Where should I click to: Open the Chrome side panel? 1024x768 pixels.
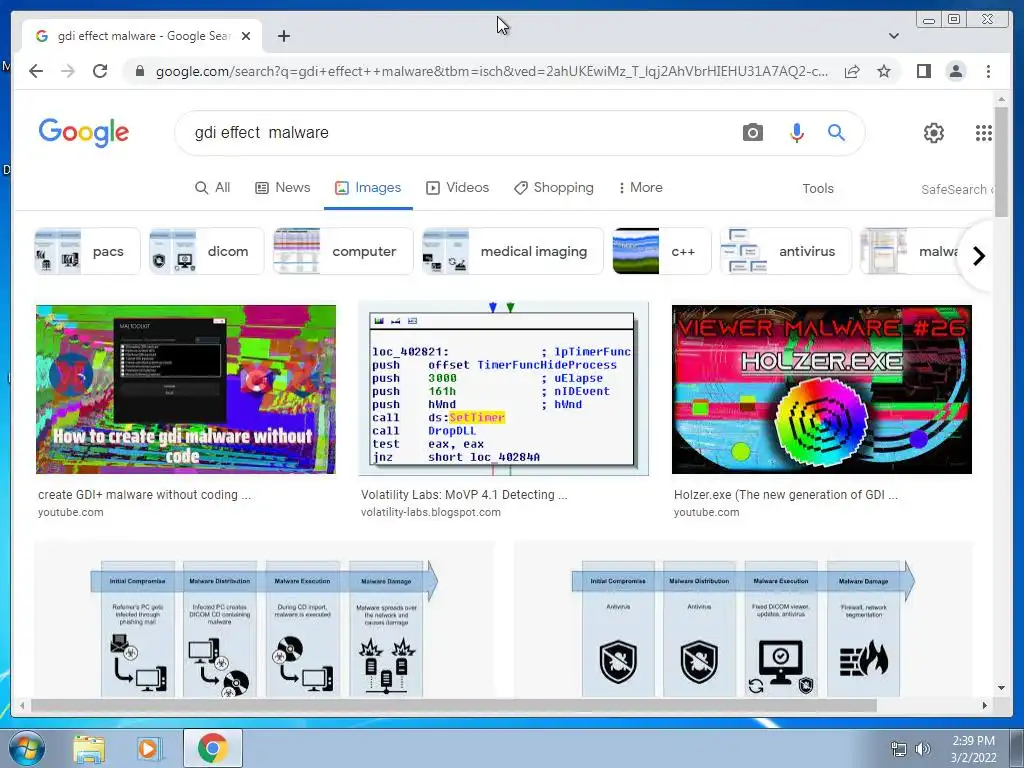pos(923,71)
